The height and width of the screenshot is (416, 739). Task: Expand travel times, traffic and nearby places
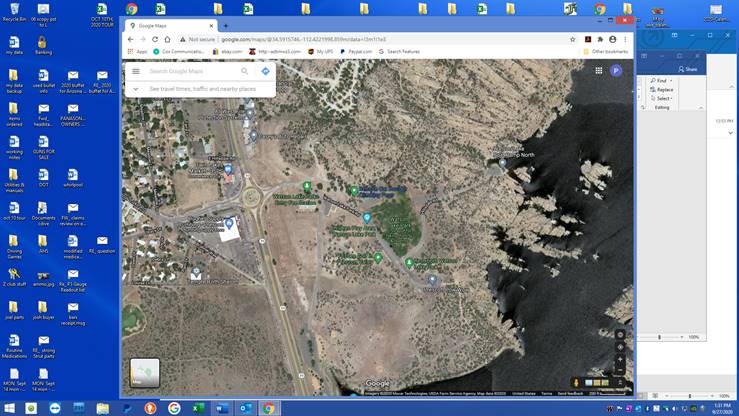click(136, 89)
